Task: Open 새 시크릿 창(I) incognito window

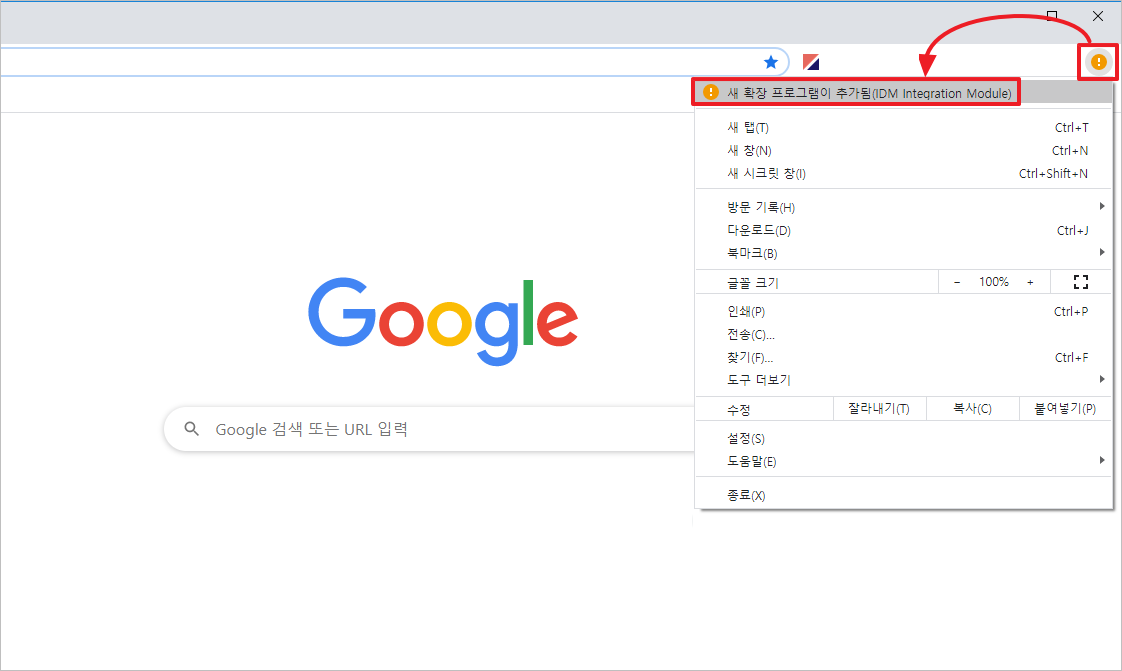Action: 904,173
